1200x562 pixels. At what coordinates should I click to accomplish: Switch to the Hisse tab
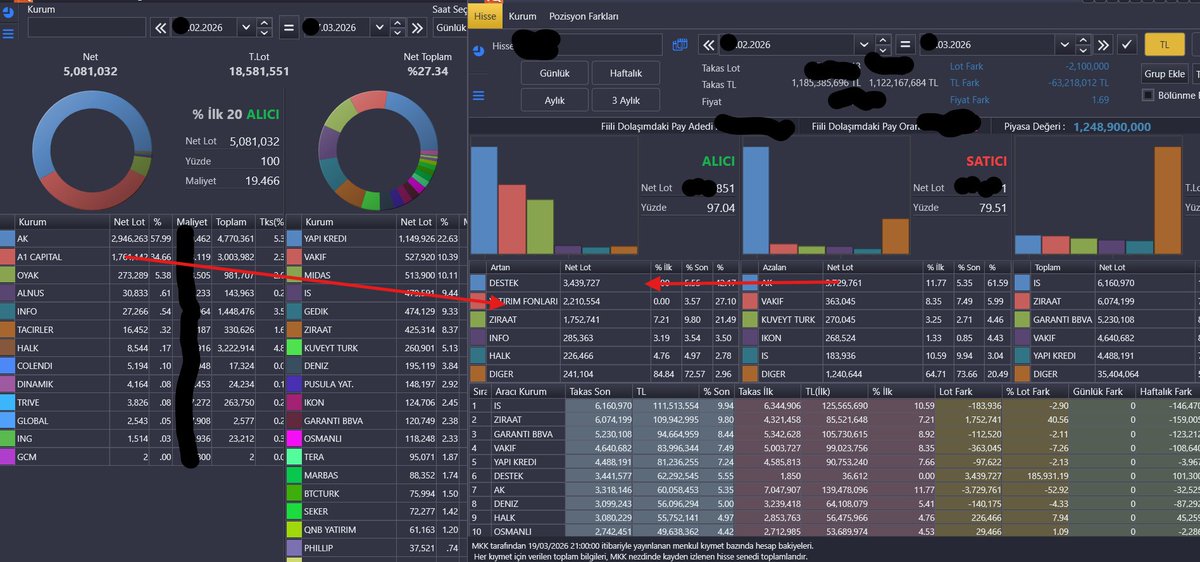point(485,17)
